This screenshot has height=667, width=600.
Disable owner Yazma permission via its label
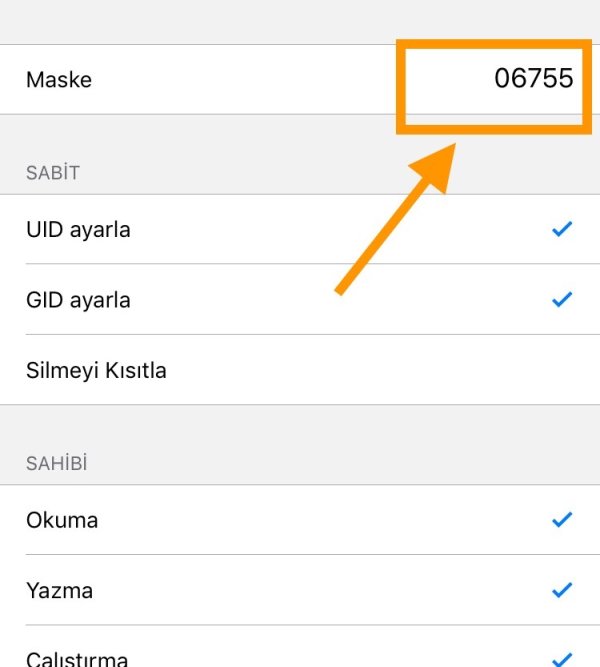[60, 590]
